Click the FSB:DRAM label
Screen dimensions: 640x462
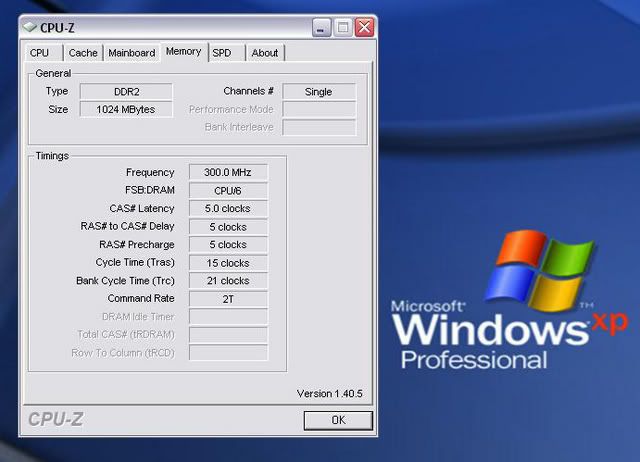coord(150,190)
